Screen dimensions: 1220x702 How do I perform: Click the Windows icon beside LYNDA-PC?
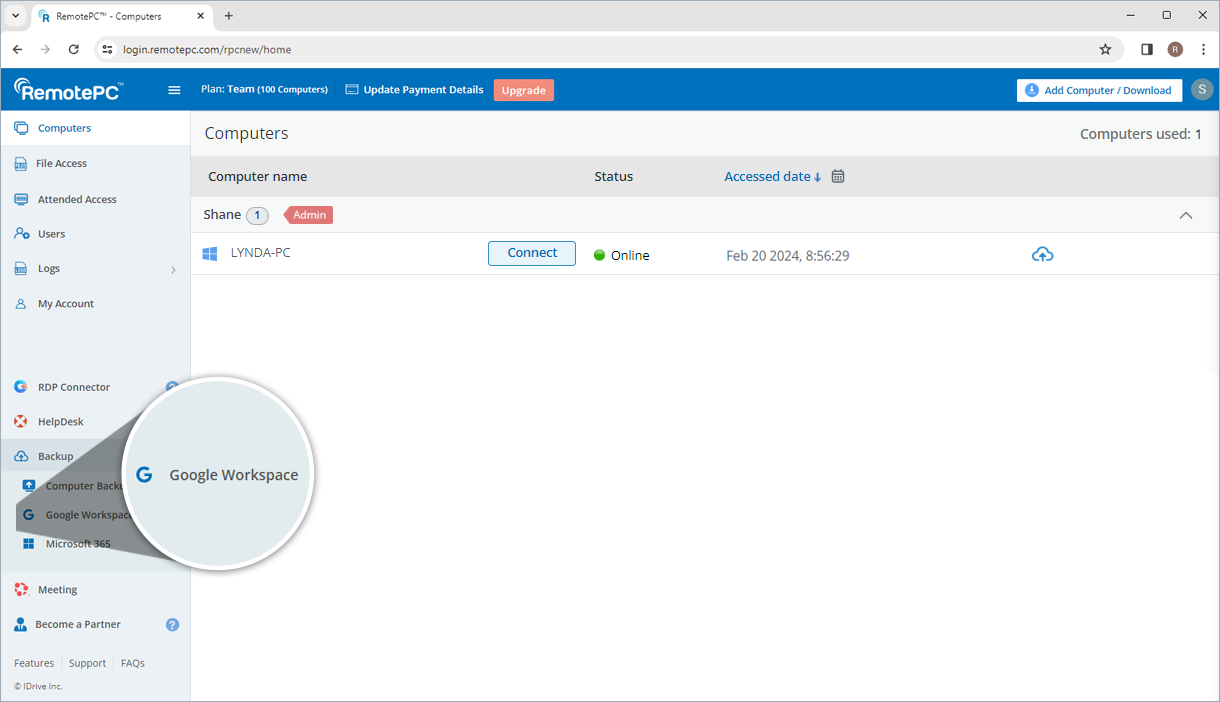tap(210, 254)
